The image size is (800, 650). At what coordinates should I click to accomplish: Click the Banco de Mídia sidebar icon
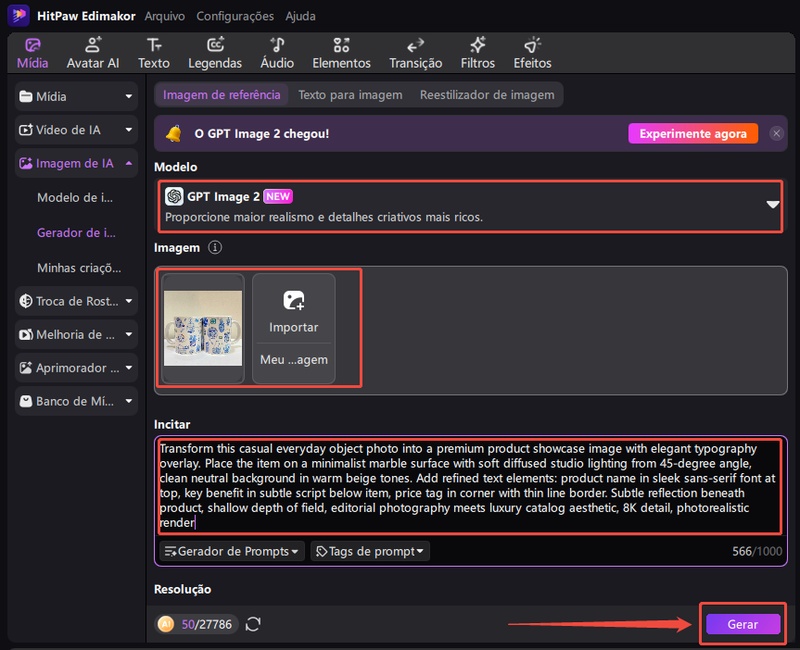[x=26, y=402]
